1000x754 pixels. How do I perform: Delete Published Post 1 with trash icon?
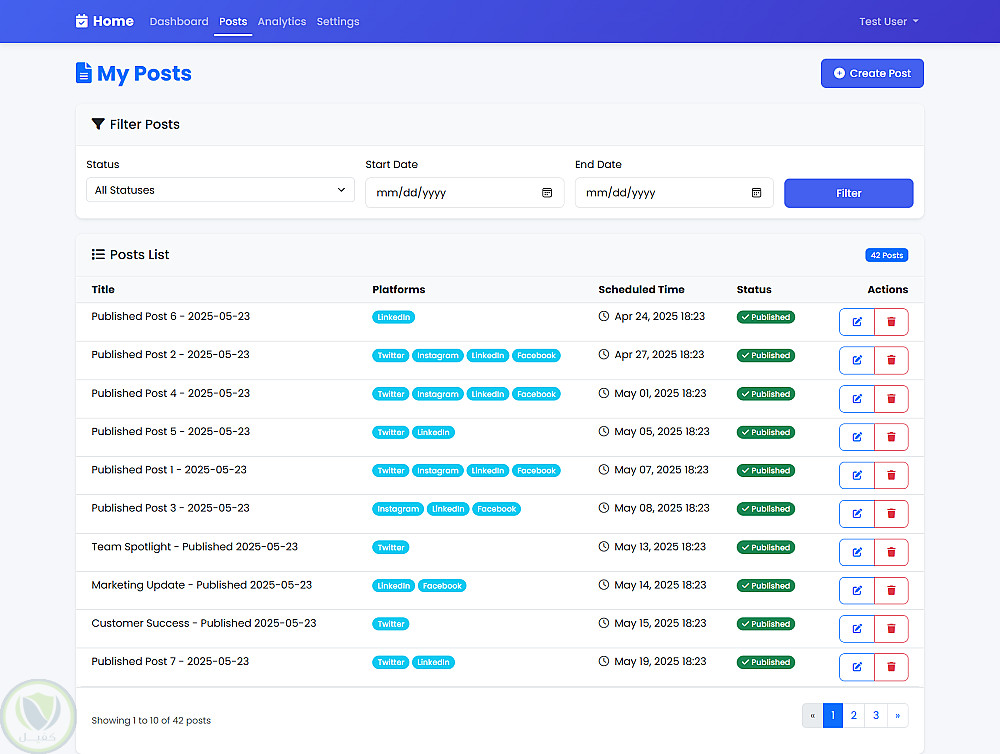coord(891,475)
